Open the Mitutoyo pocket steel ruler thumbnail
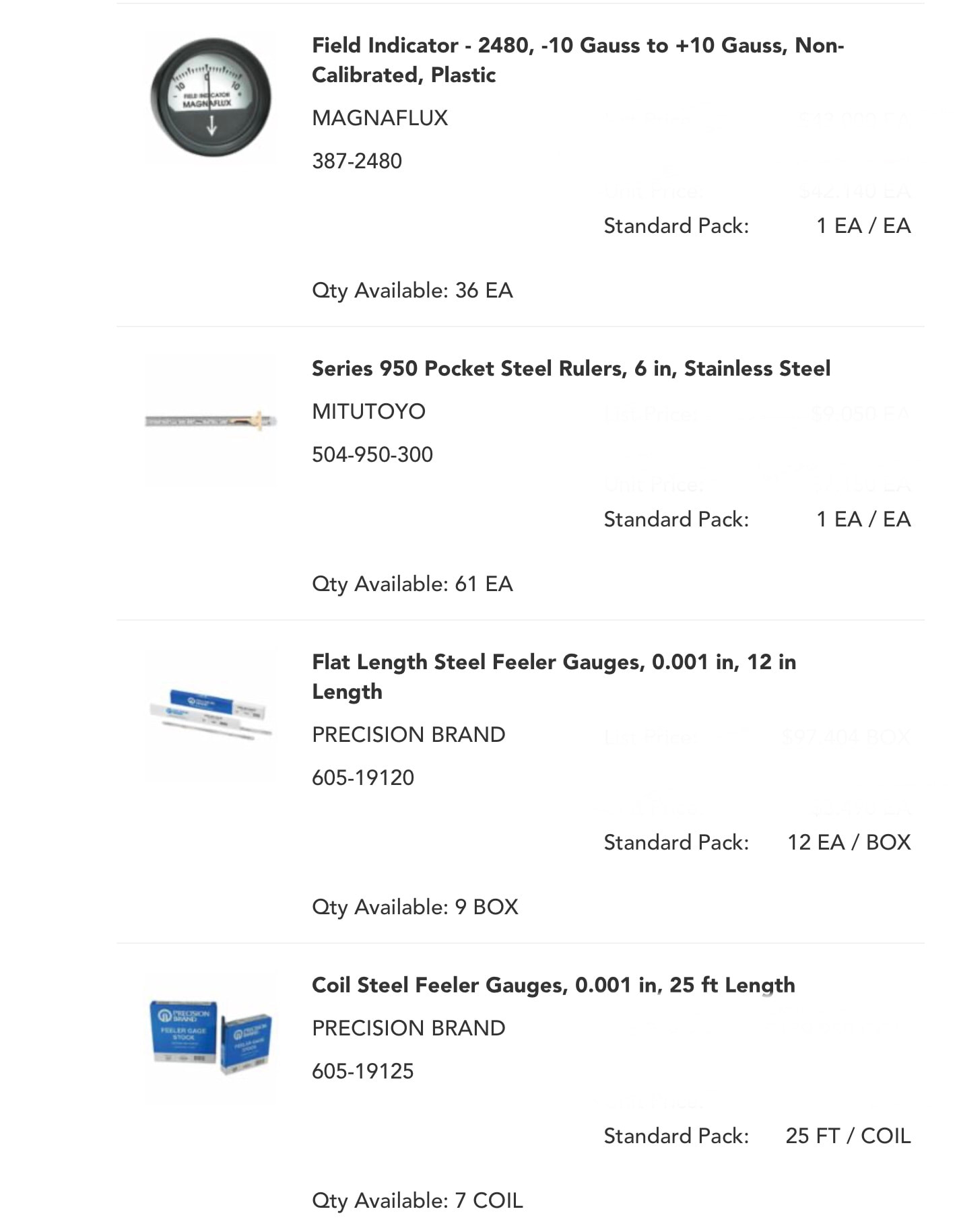The image size is (957, 1232). [x=211, y=421]
